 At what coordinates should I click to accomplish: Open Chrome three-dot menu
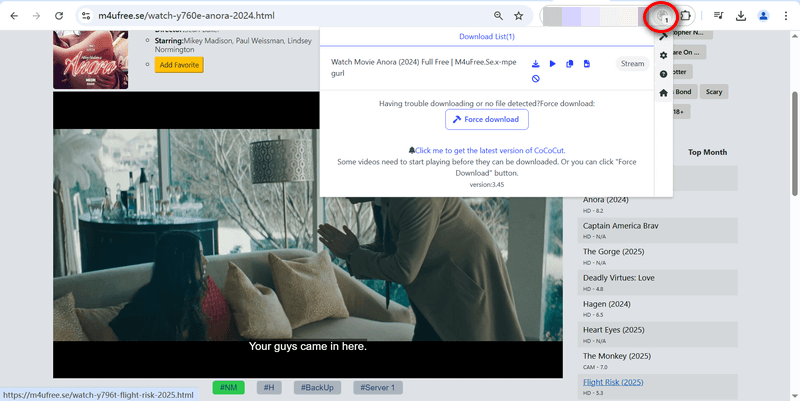(x=786, y=16)
